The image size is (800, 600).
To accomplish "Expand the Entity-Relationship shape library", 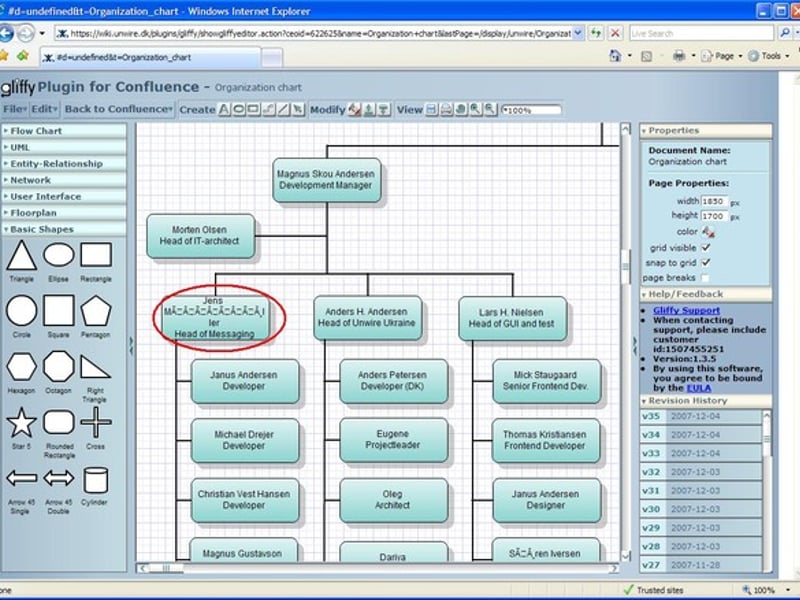I will [63, 164].
